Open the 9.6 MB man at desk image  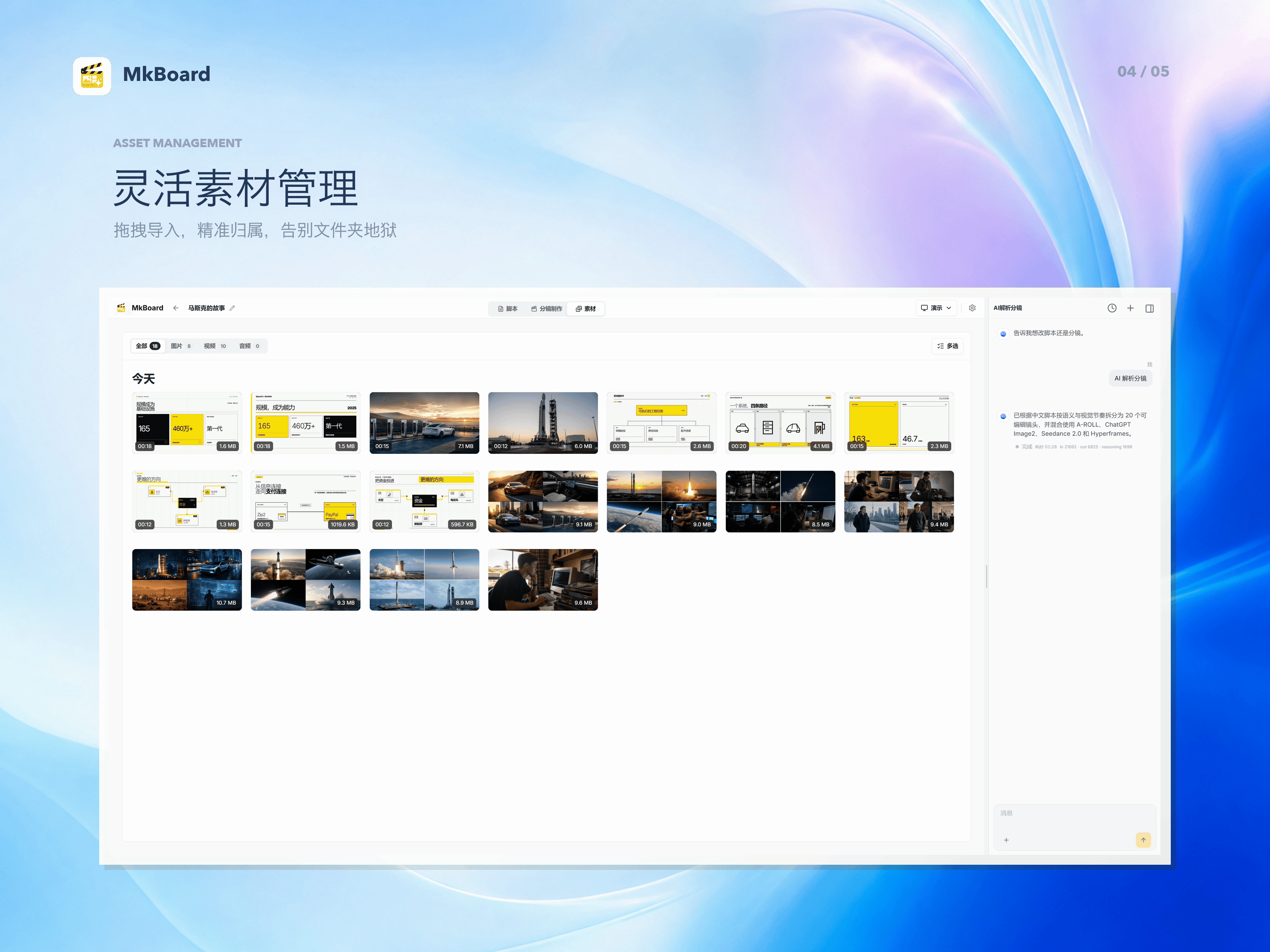click(x=543, y=580)
